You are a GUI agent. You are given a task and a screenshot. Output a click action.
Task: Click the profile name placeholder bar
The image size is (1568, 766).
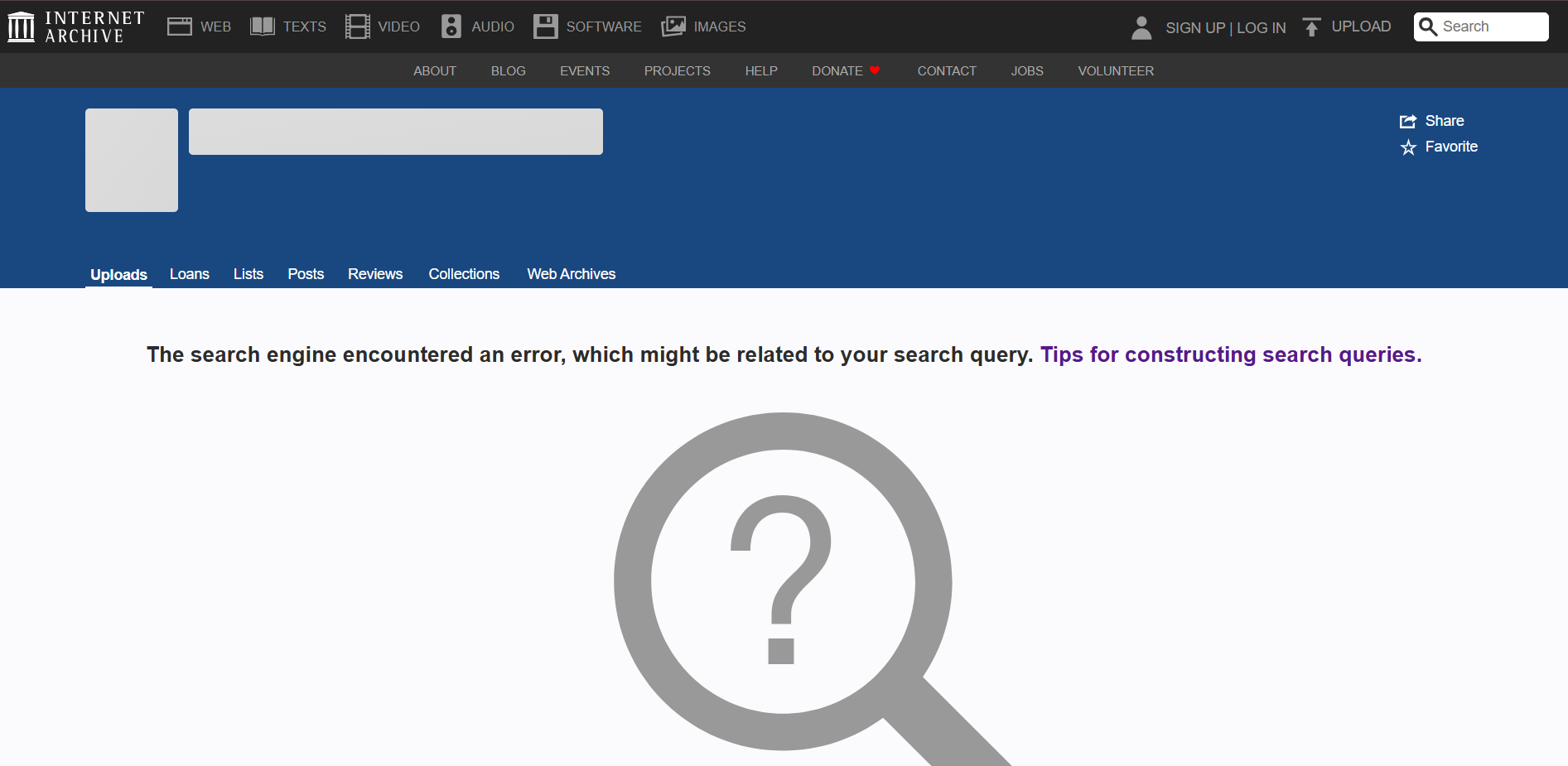[396, 132]
